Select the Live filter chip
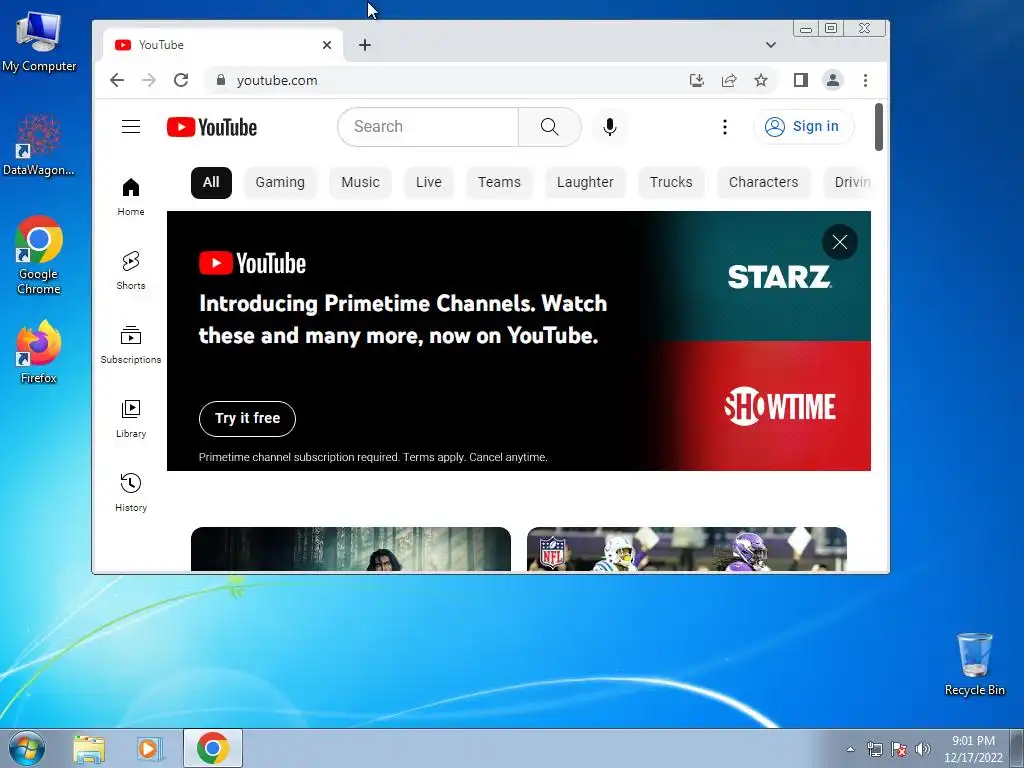 point(428,182)
